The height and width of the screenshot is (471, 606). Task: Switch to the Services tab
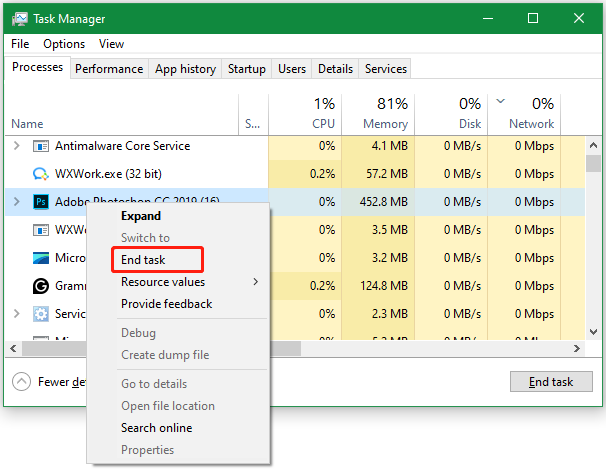[385, 69]
